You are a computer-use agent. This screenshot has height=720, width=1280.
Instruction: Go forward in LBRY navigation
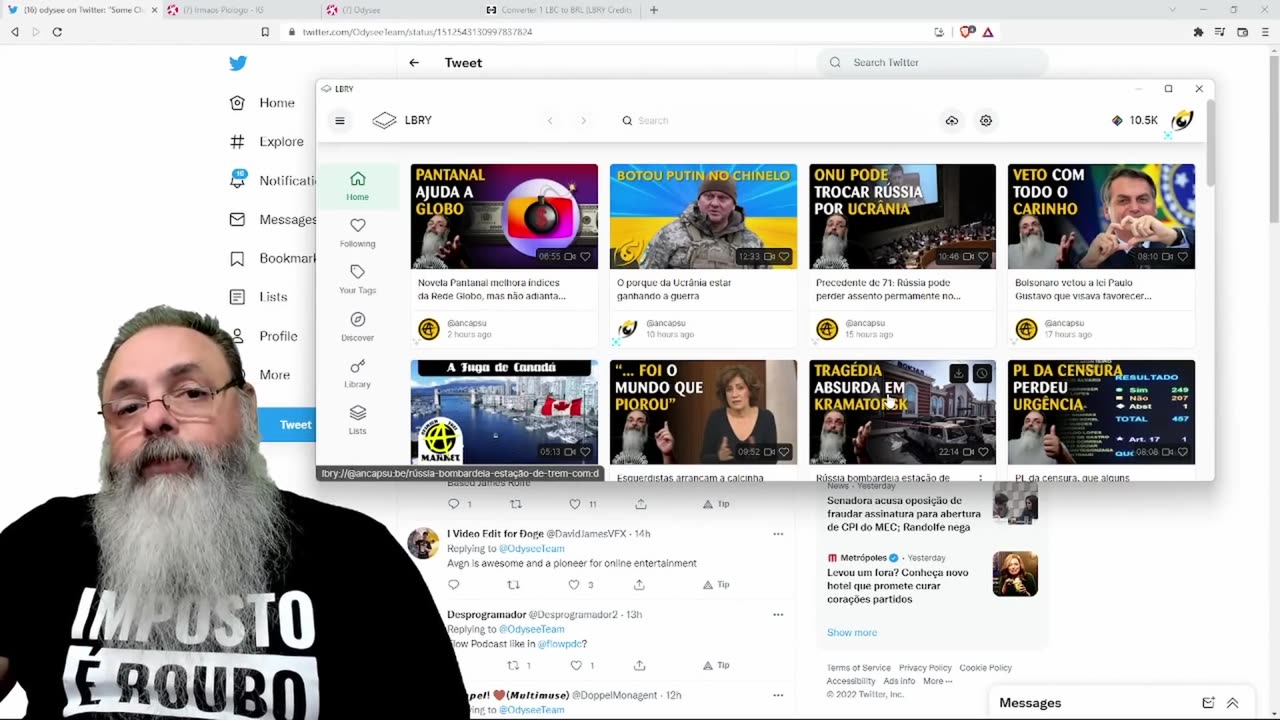584,121
